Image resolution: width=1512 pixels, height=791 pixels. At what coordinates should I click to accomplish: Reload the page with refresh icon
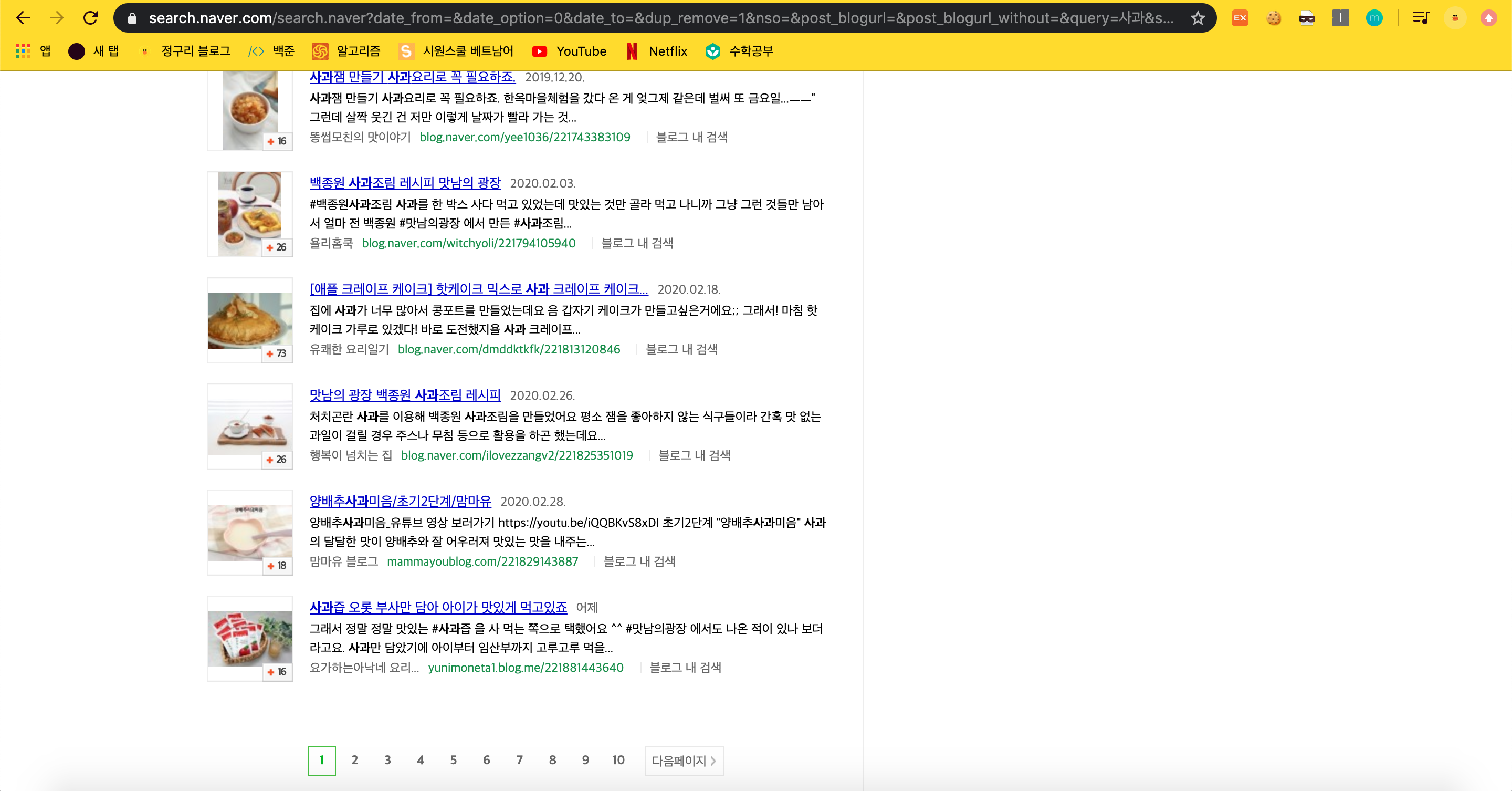90,18
